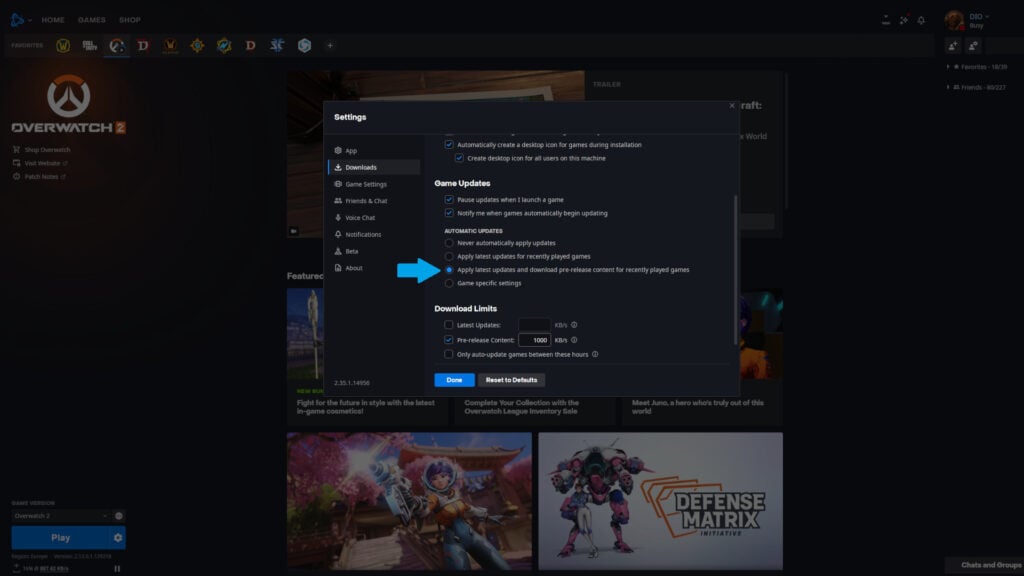Pause the current download at bottom left

(x=118, y=569)
